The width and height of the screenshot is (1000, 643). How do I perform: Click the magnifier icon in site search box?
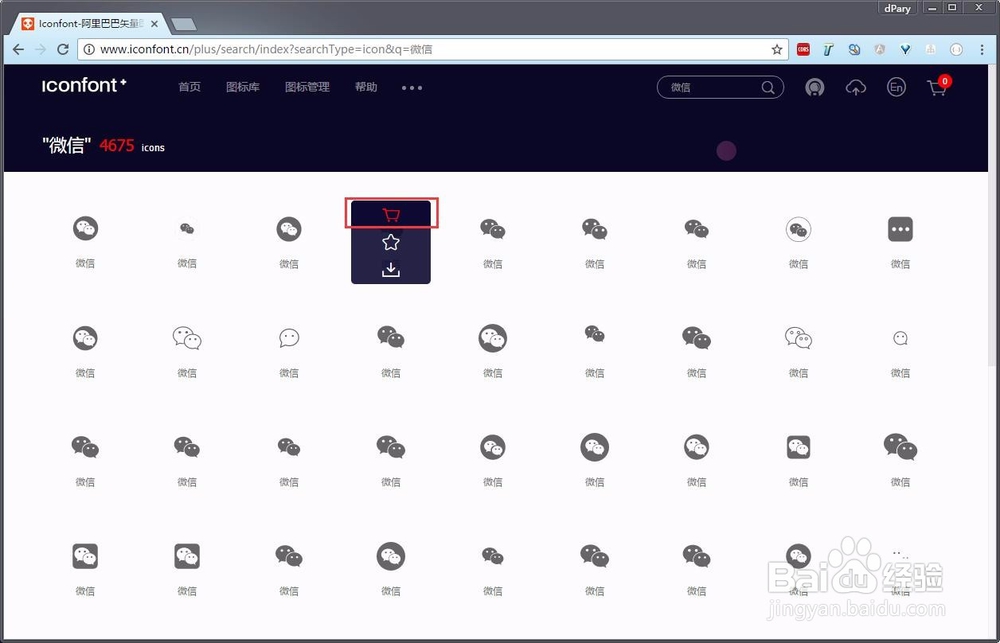coord(768,87)
